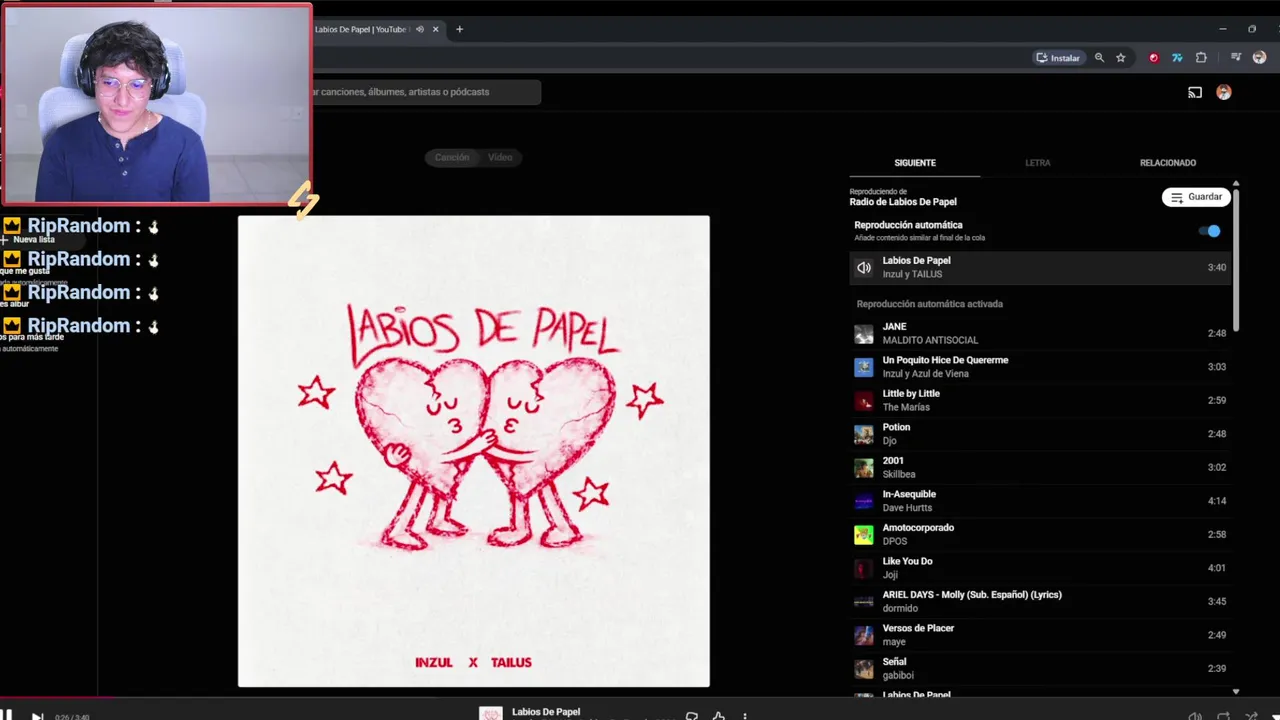Open the 7TV browser extension
Image resolution: width=1280 pixels, height=720 pixels.
[x=1177, y=58]
